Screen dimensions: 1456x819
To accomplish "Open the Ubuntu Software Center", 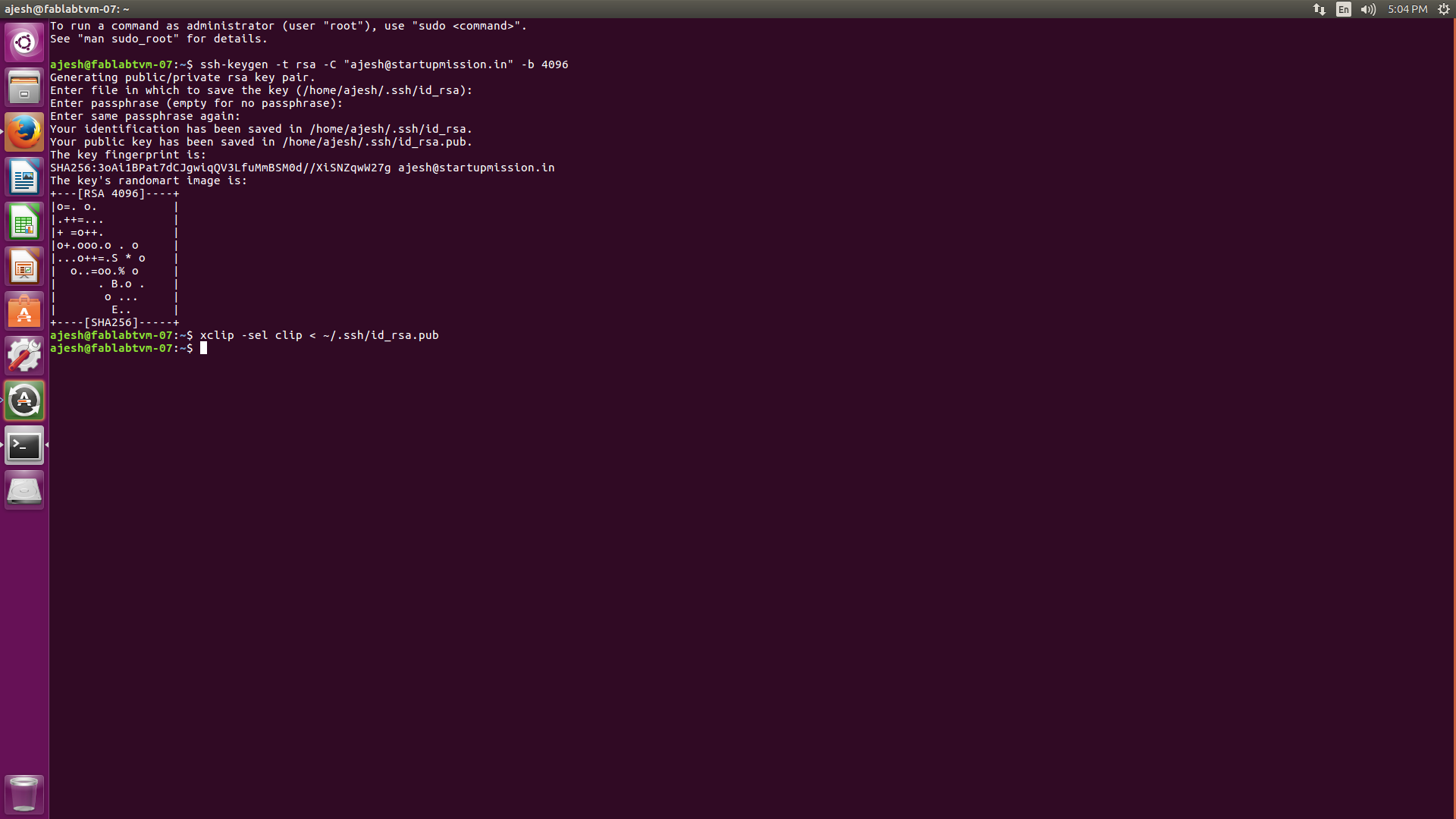I will (x=24, y=311).
